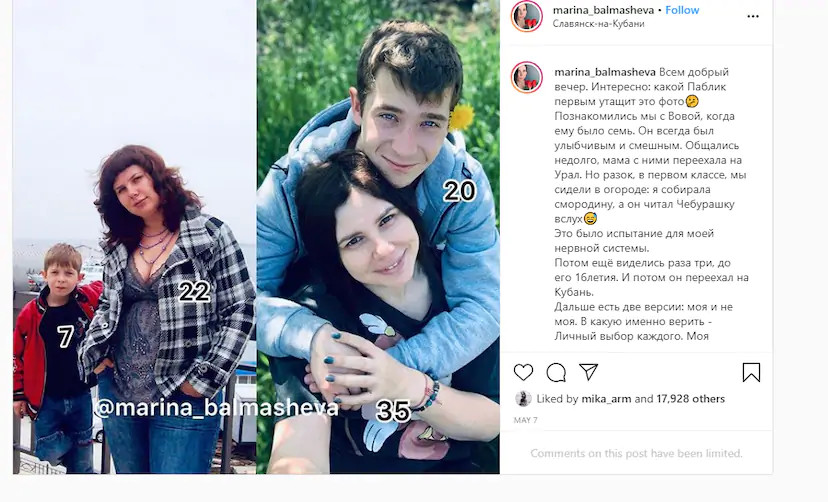The height and width of the screenshot is (502, 828).
Task: Click the right photo of the collage
Action: click(378, 236)
